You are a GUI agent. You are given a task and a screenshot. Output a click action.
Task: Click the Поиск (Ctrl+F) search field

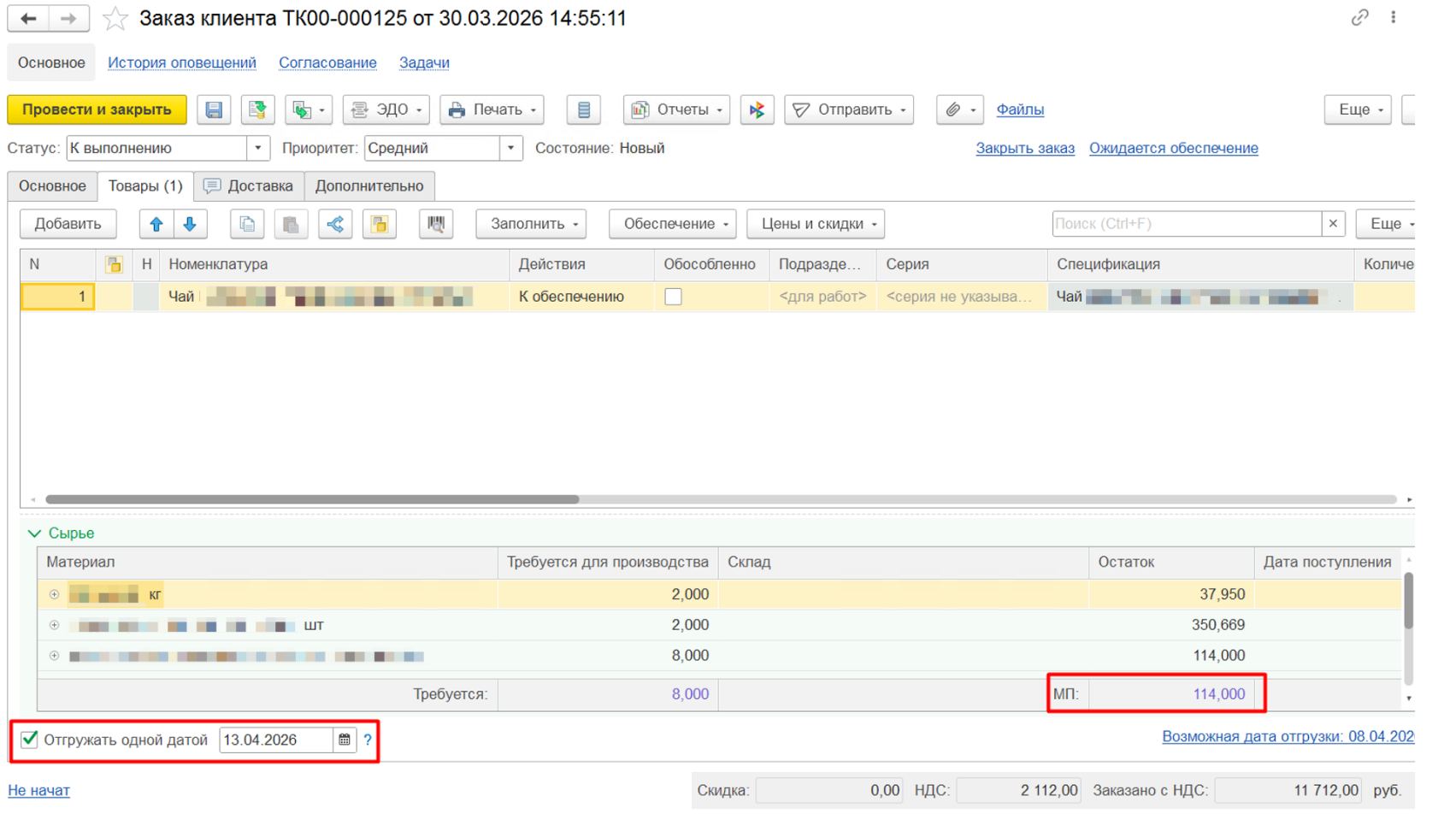(1187, 224)
